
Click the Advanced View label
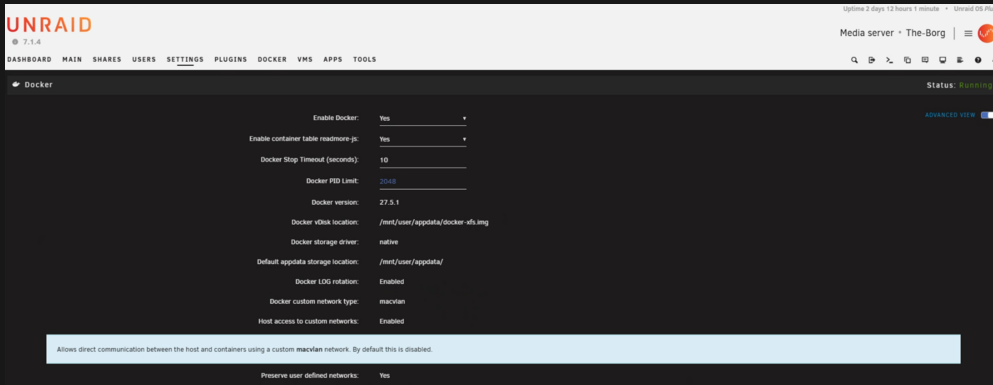[x=950, y=115]
